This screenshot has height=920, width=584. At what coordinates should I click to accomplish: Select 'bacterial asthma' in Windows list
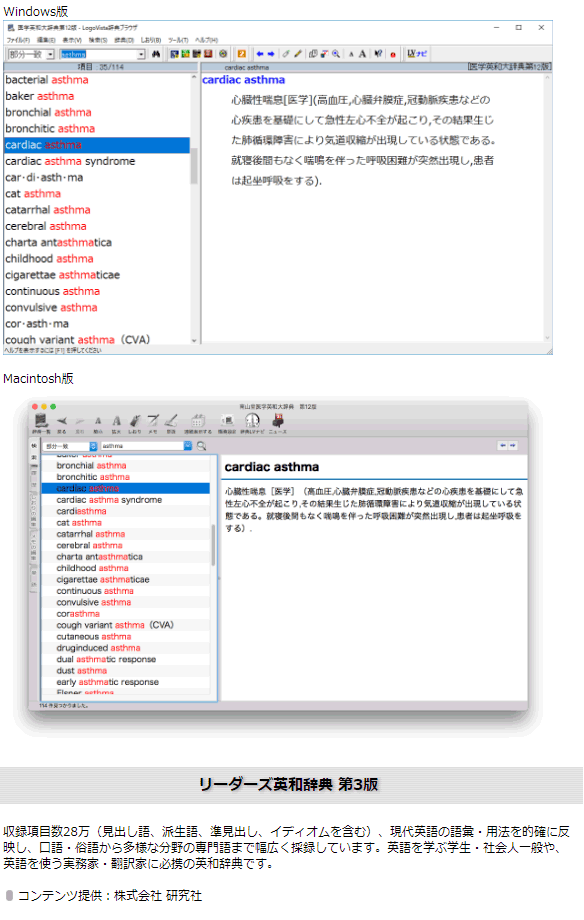pos(47,80)
